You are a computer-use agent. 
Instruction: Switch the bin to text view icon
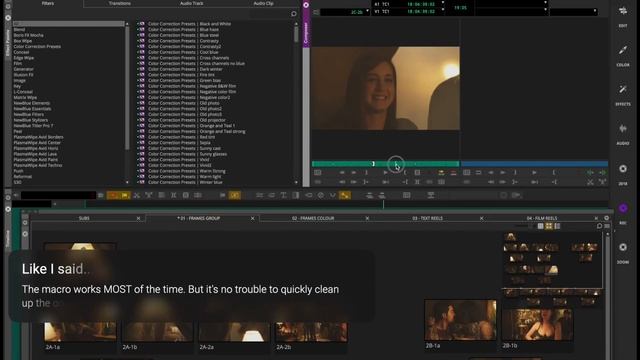tap(540, 226)
